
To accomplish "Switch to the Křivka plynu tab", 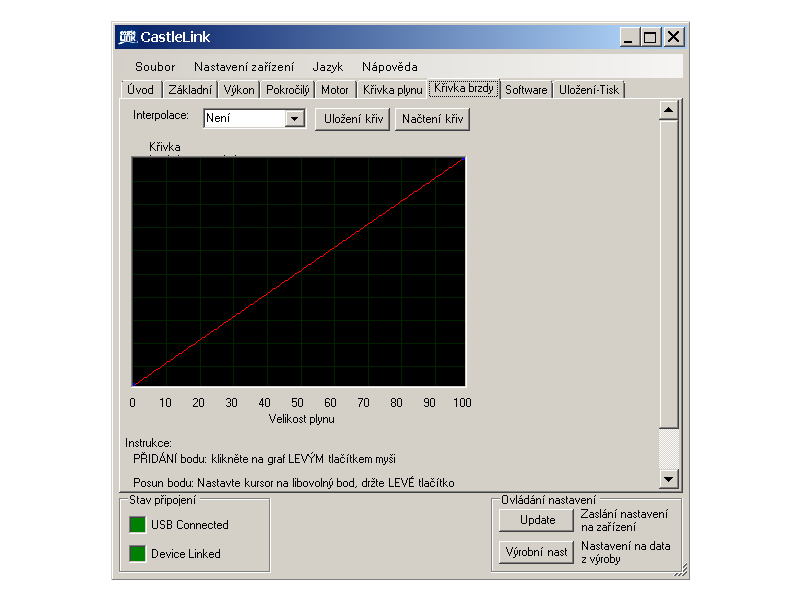I will (392, 90).
